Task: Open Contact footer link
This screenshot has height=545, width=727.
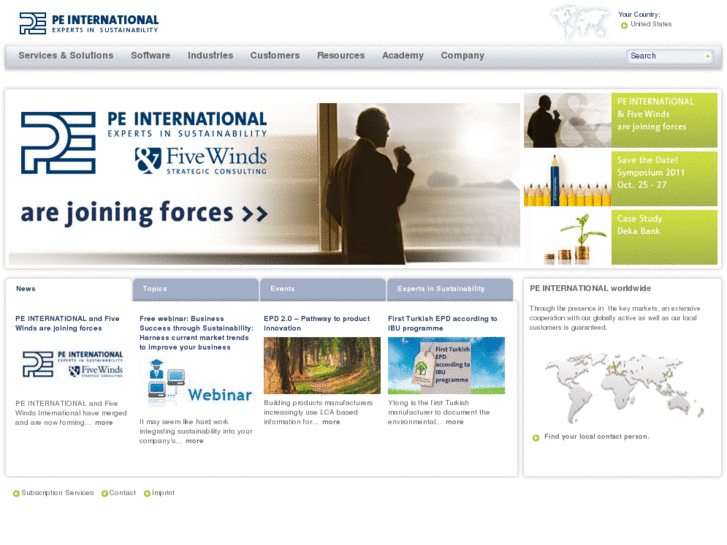Action: tap(122, 493)
